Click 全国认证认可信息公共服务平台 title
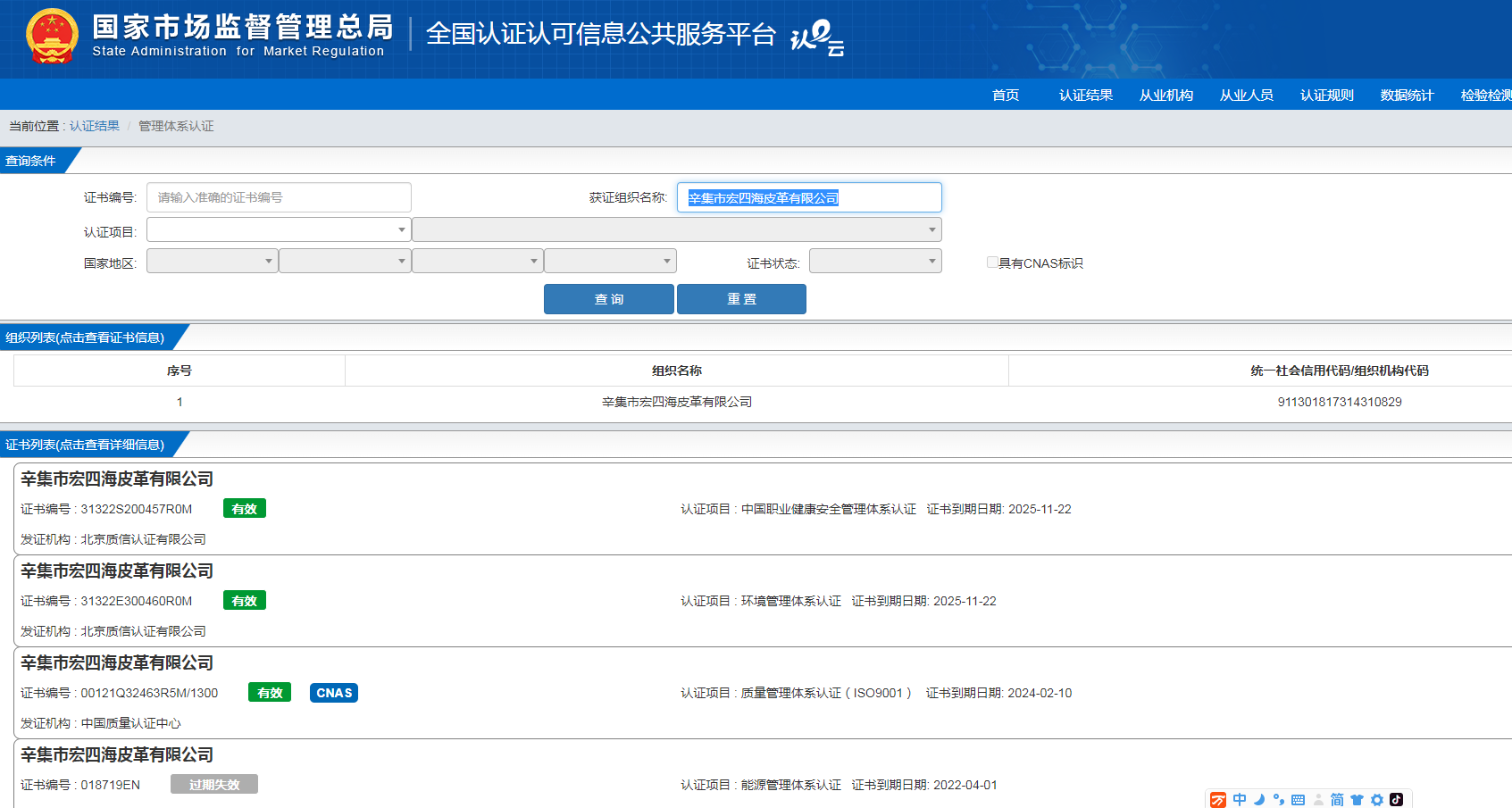This screenshot has width=1512, height=808. (x=601, y=34)
